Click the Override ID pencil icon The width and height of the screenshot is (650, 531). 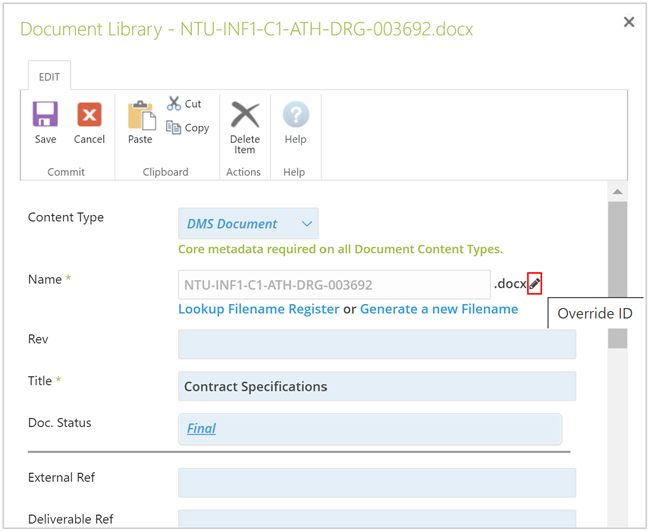(534, 284)
